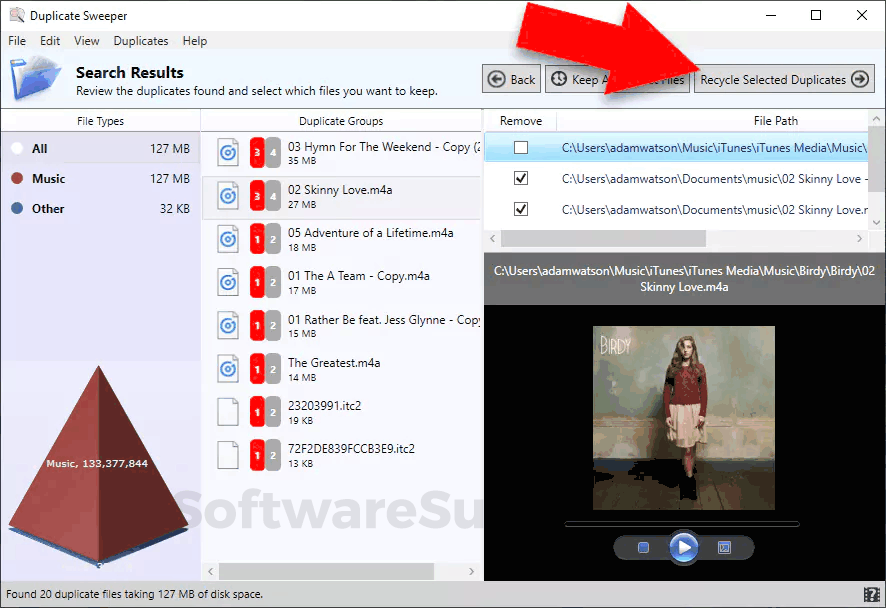Open the View menu
Image resolution: width=886 pixels, height=608 pixels.
(x=86, y=41)
